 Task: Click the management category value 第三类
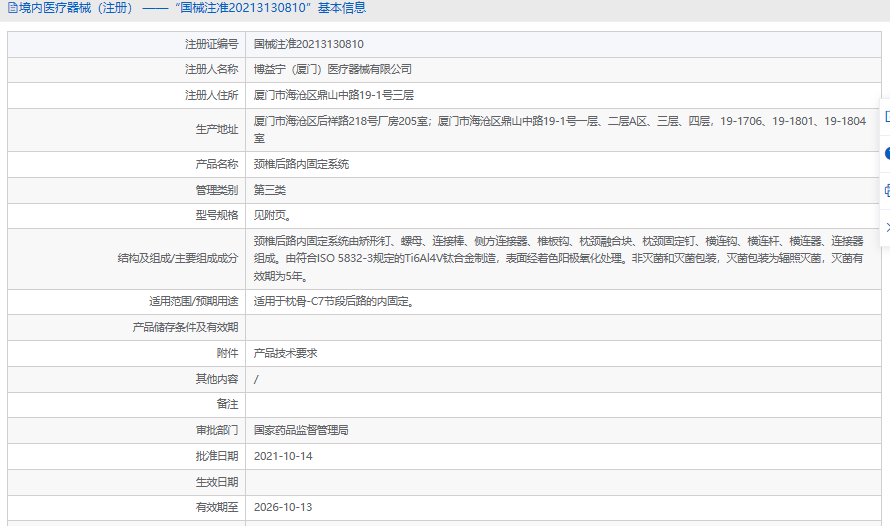tap(270, 190)
